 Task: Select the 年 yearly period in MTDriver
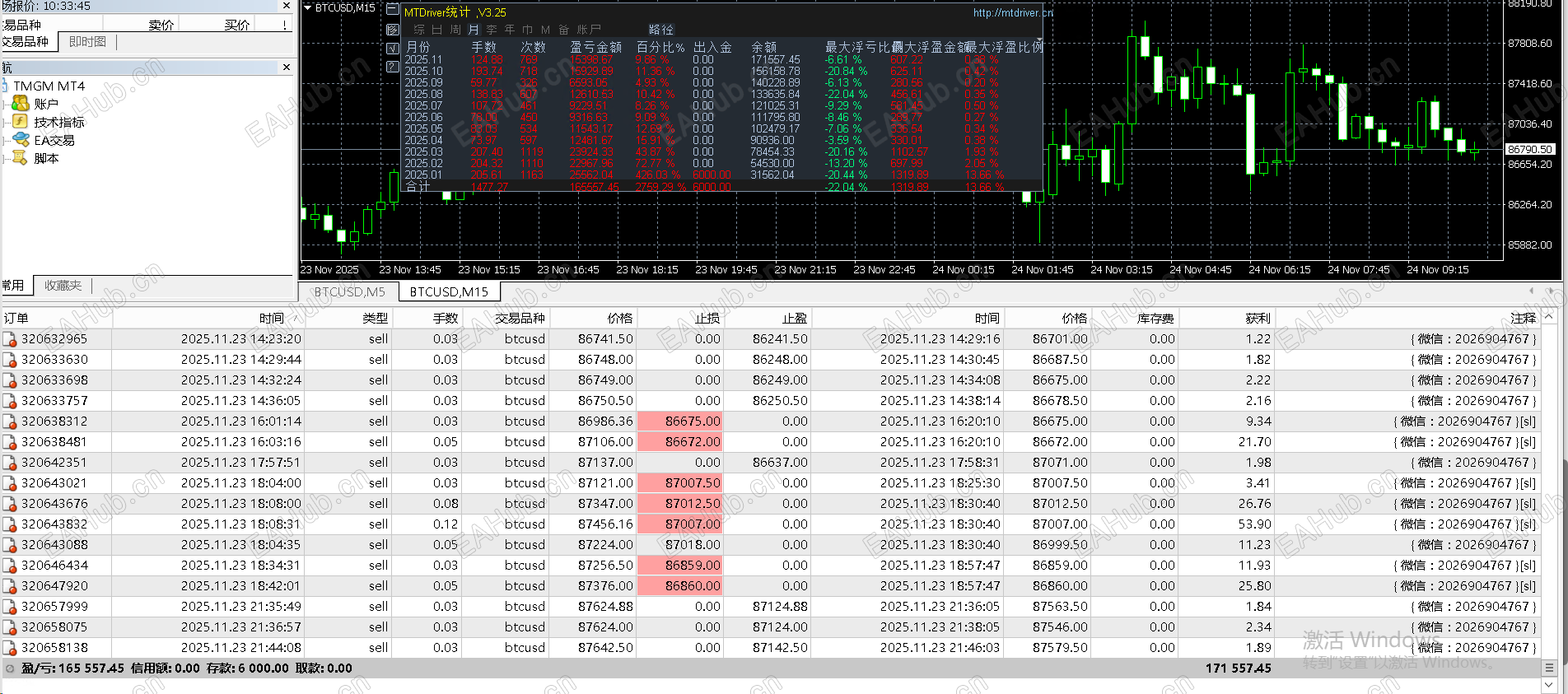click(x=510, y=30)
